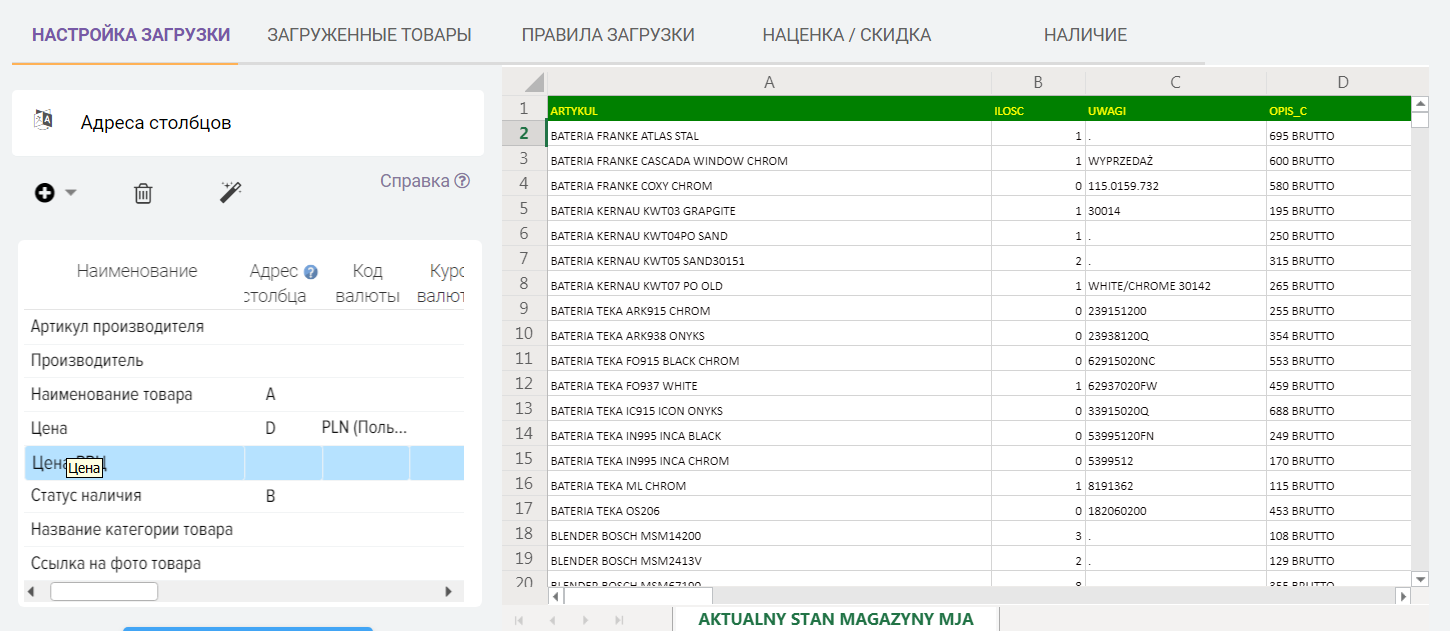Click the right arrow of the settings table scrollbar
The height and width of the screenshot is (631, 1450).
point(448,592)
